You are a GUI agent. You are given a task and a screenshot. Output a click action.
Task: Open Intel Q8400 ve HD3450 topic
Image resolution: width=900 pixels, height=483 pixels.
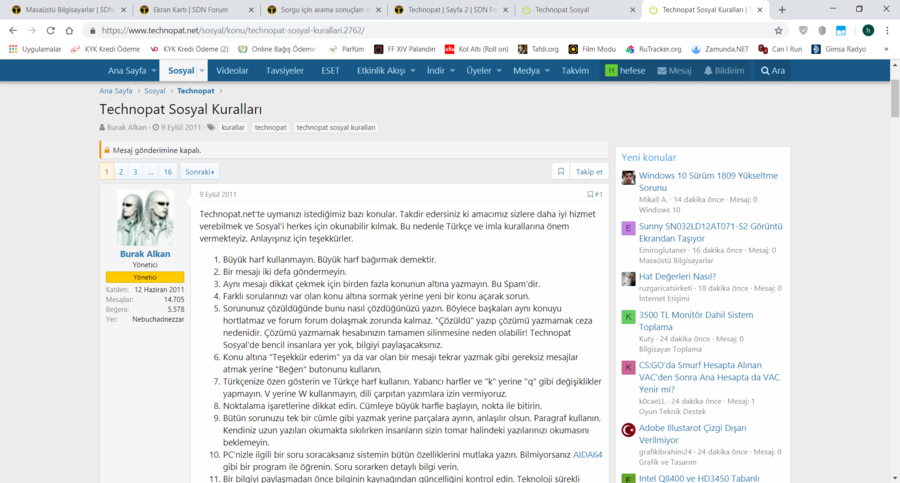[x=699, y=478]
